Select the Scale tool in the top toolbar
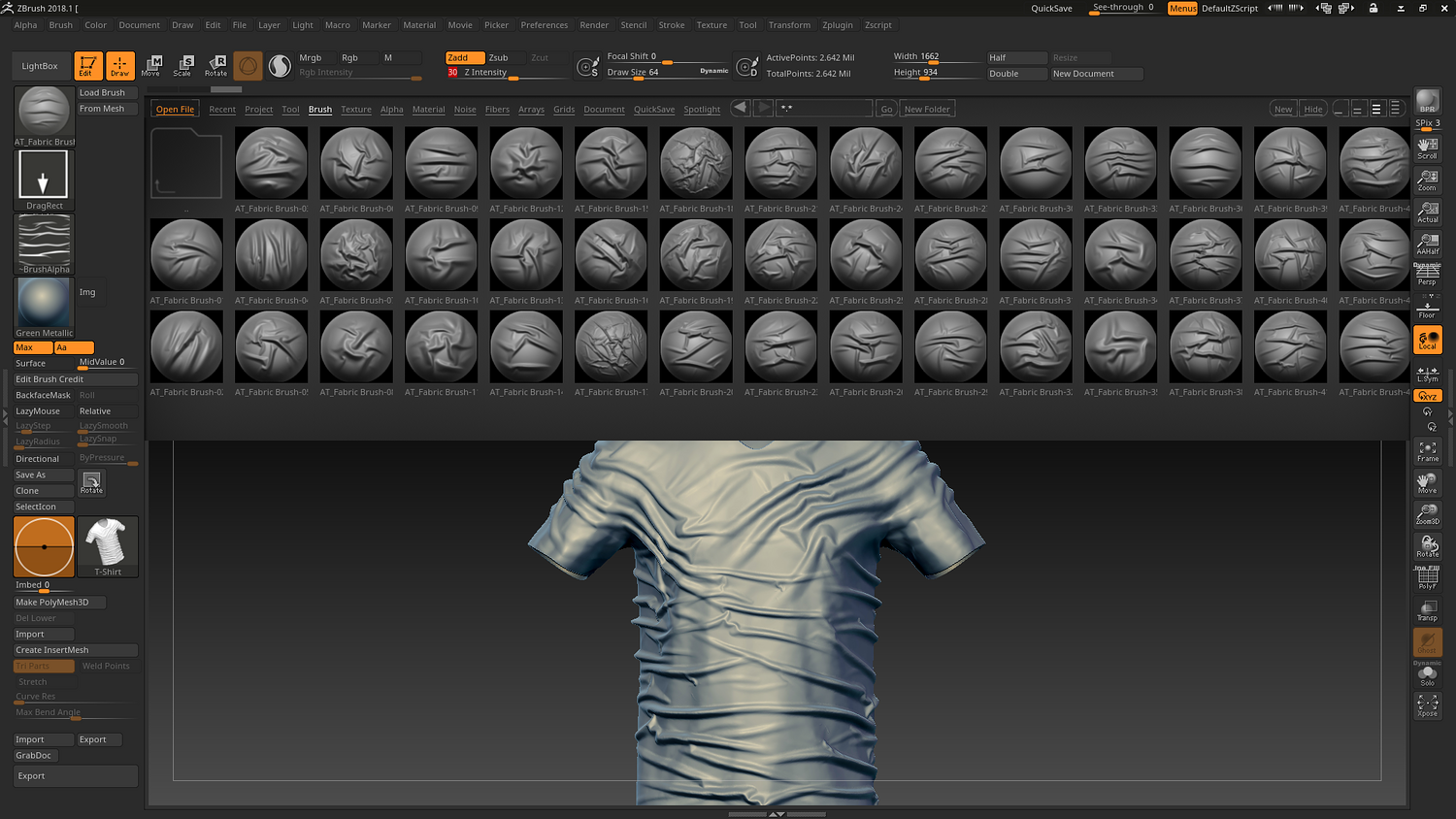1456x819 pixels. click(x=182, y=65)
